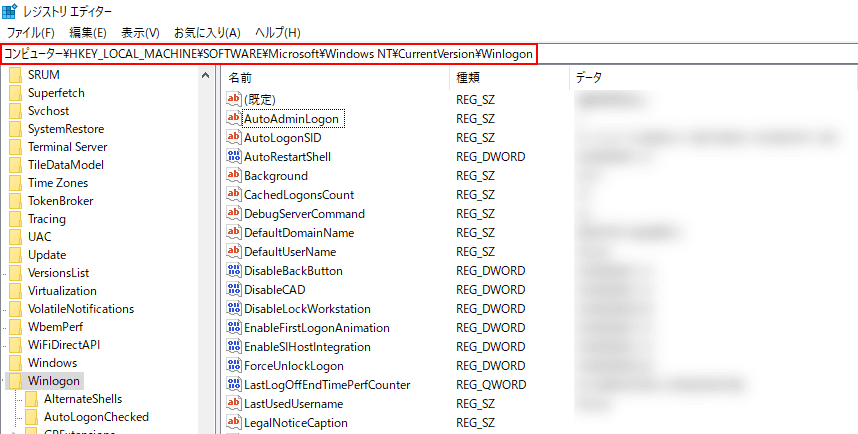Expand the VolatileNotifications tree node
This screenshot has width=858, height=434.
click(x=4, y=309)
